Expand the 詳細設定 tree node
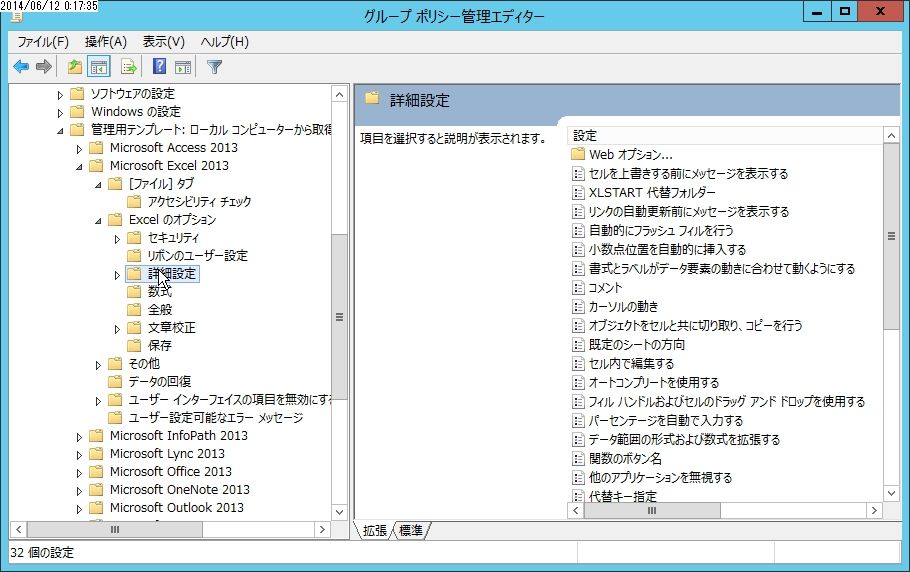910x572 pixels. [x=117, y=274]
